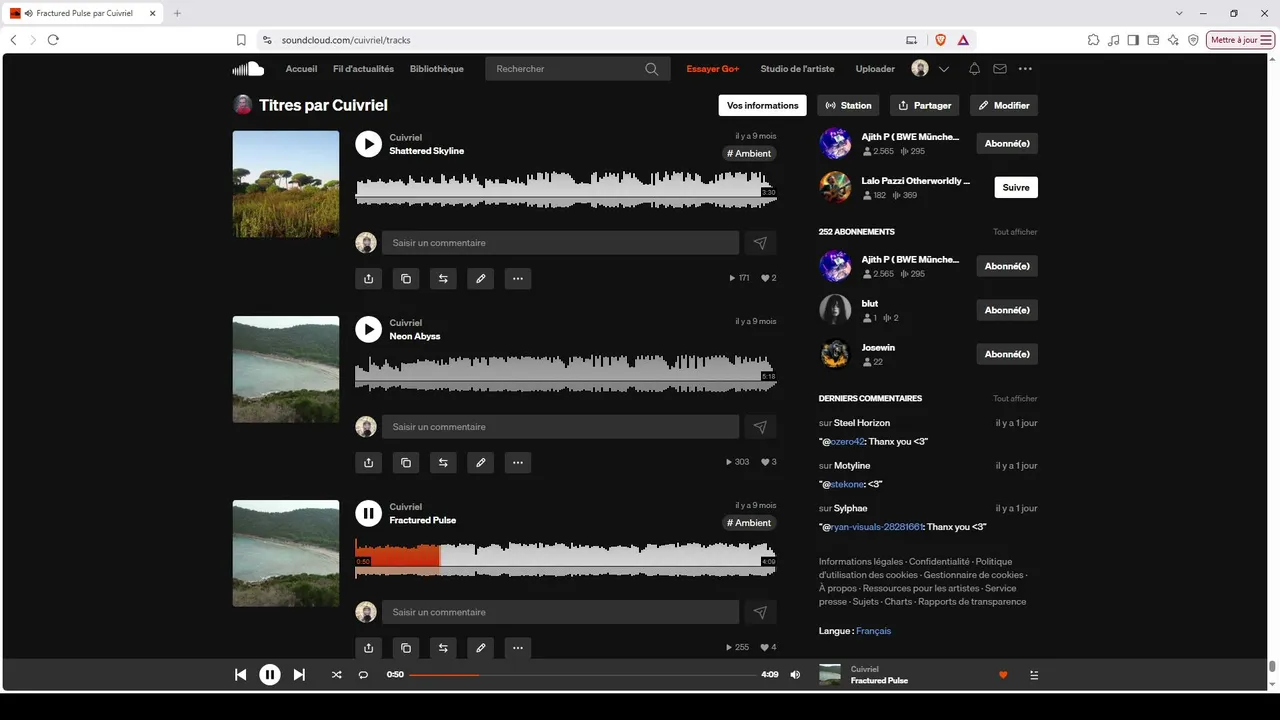
Task: Expand the profile avatar dropdown chevron
Action: [944, 69]
